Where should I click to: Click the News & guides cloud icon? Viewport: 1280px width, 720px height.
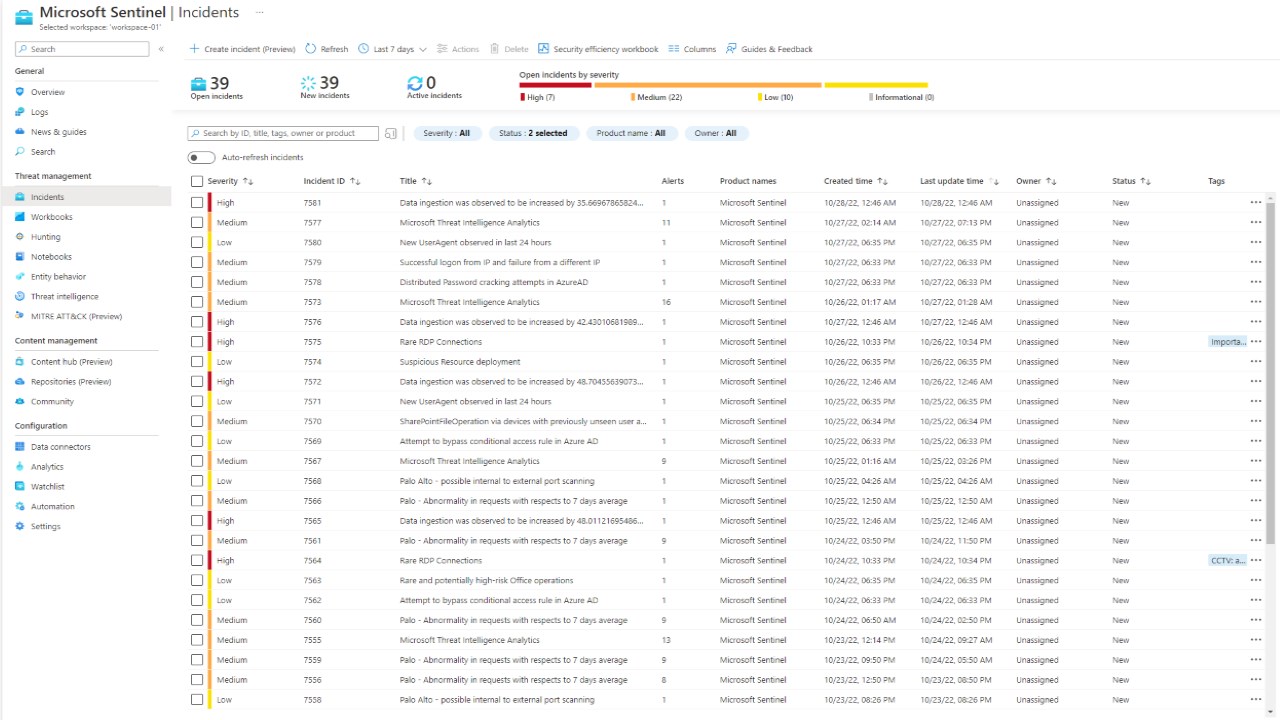click(x=20, y=132)
